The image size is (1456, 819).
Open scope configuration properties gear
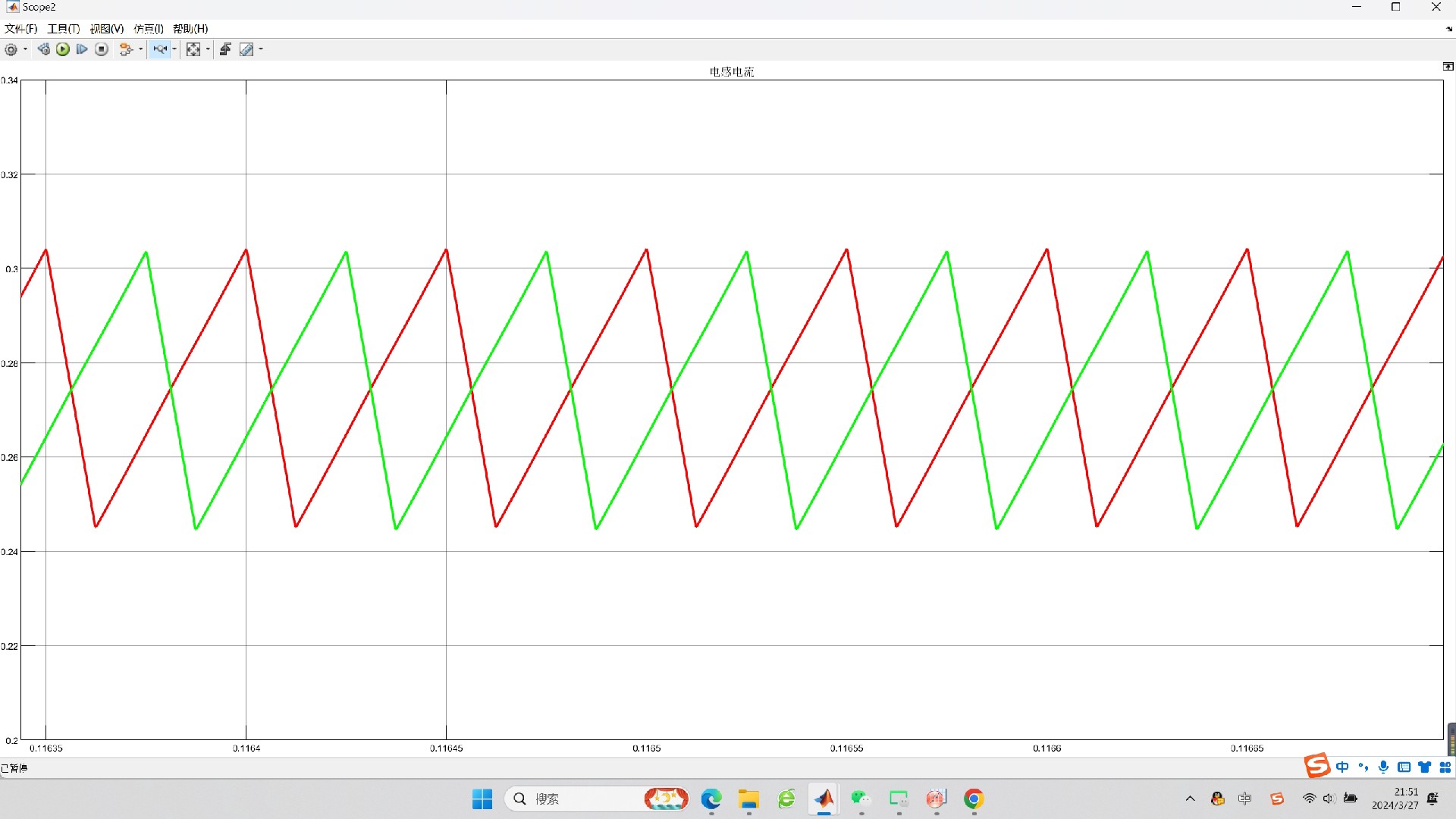coord(11,49)
